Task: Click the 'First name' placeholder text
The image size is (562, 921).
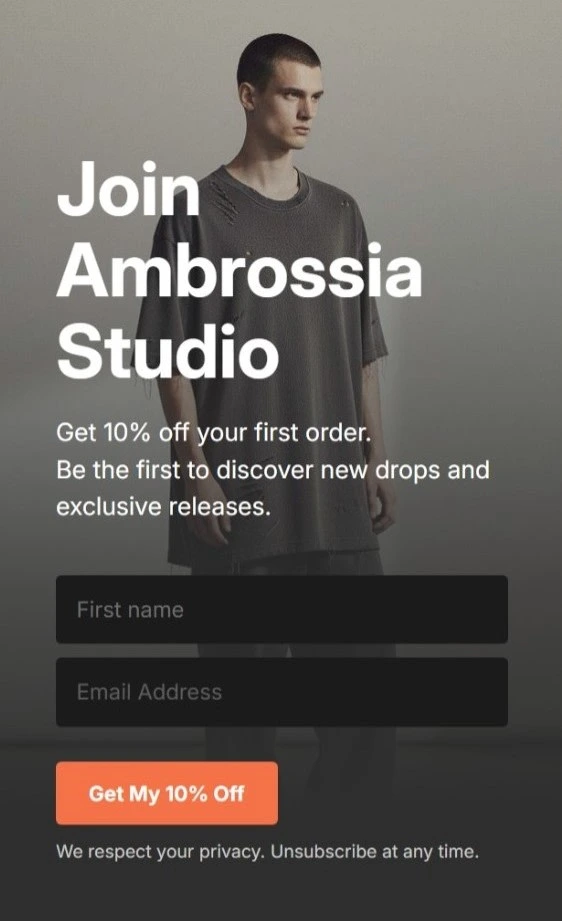Action: tap(130, 610)
